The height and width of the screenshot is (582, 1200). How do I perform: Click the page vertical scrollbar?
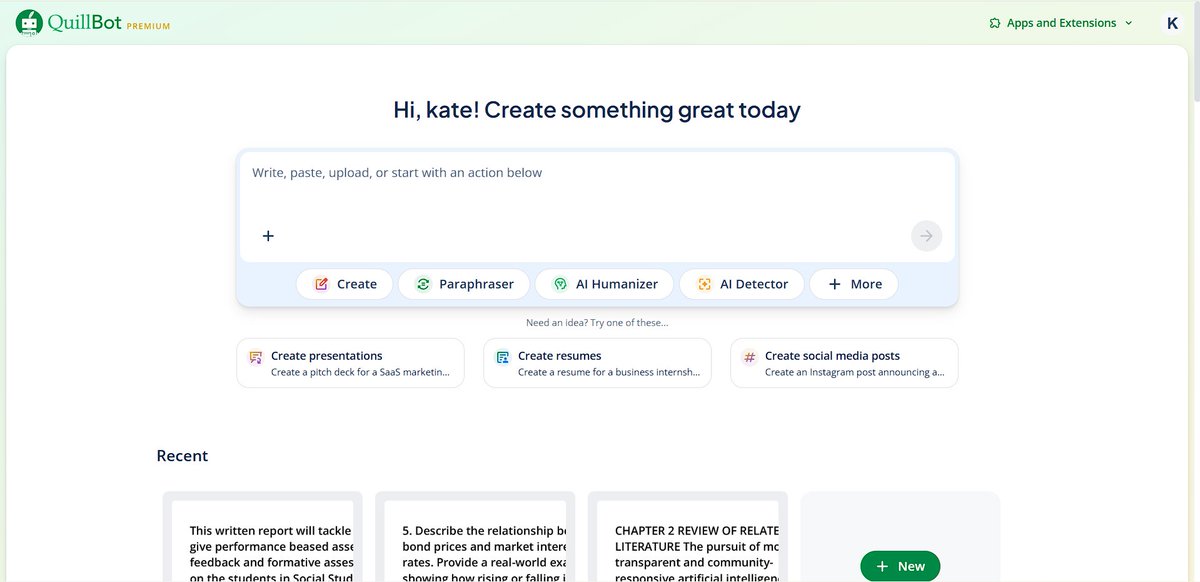click(1195, 50)
